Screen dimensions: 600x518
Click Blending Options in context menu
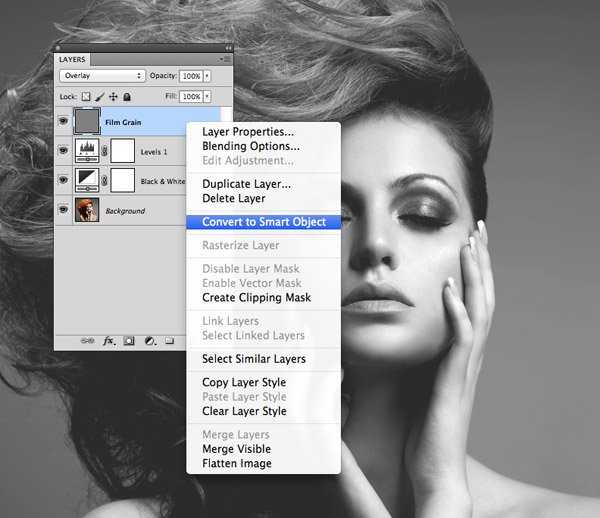[251, 146]
